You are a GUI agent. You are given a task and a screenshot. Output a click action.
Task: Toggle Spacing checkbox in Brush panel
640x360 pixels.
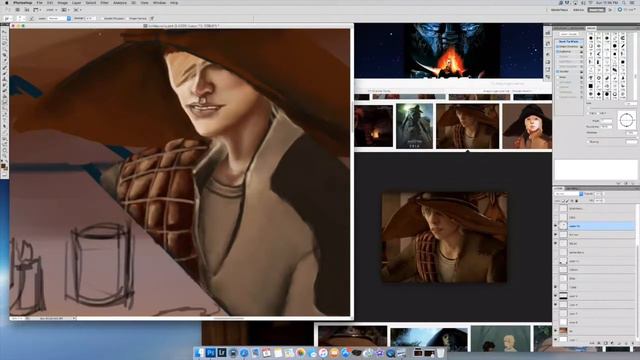(x=588, y=142)
